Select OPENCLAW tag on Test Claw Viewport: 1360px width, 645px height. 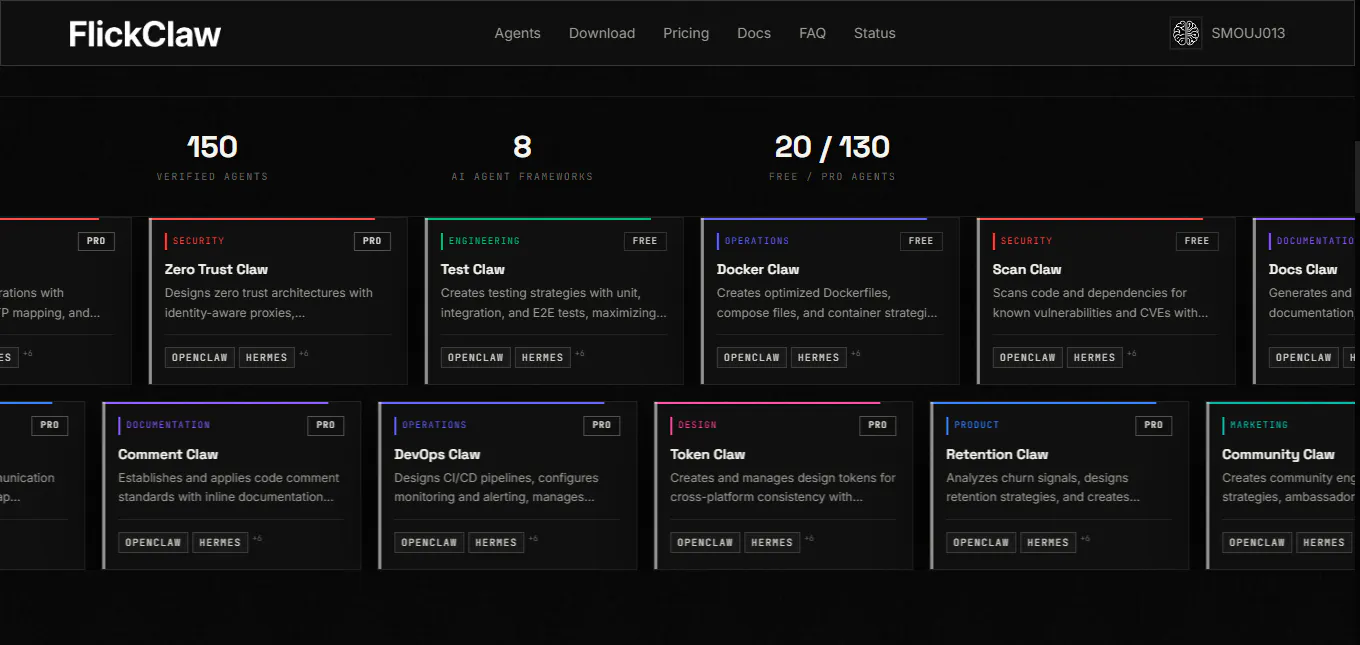[476, 358]
